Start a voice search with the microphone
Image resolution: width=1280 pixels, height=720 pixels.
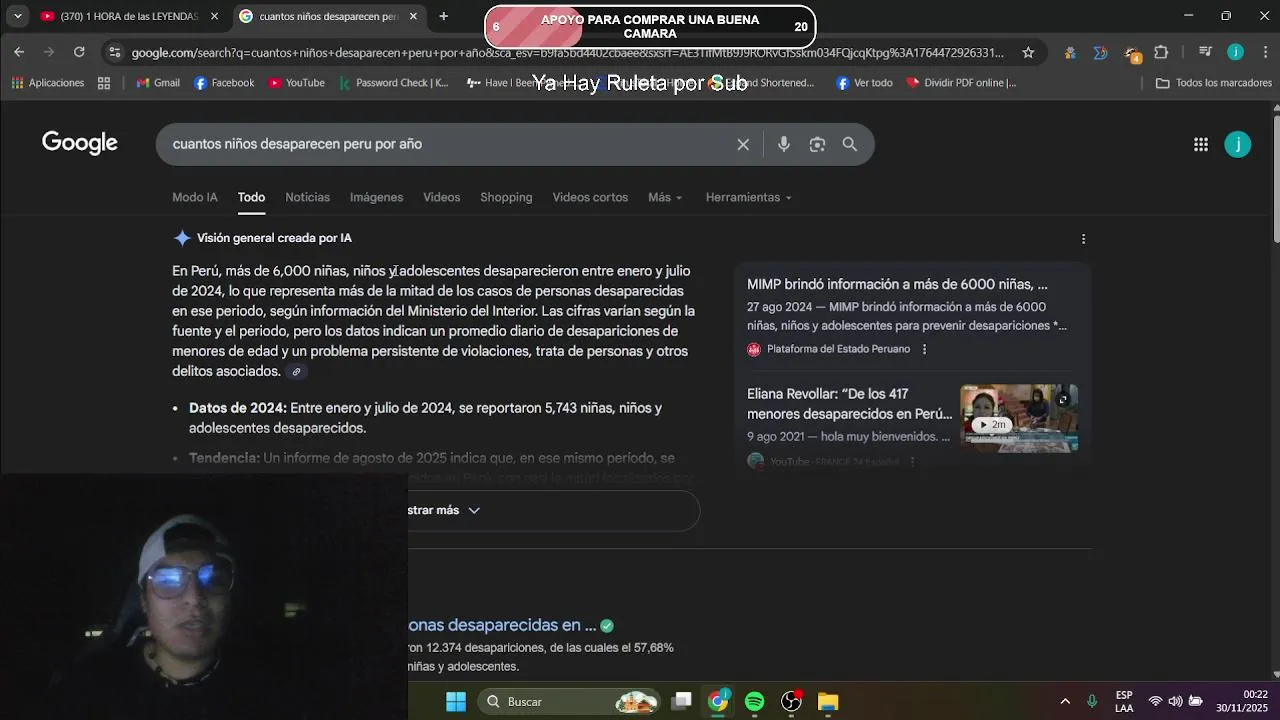point(784,144)
